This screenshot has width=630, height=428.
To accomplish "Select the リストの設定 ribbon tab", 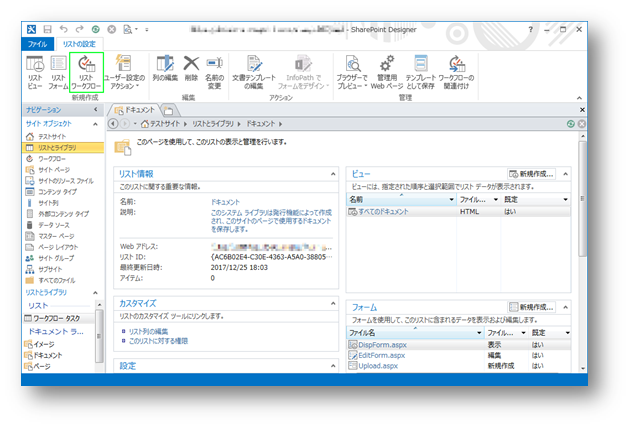I will pyautogui.click(x=79, y=44).
